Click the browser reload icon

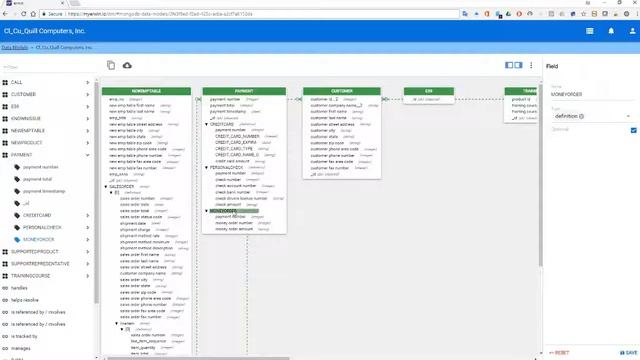tap(24, 14)
